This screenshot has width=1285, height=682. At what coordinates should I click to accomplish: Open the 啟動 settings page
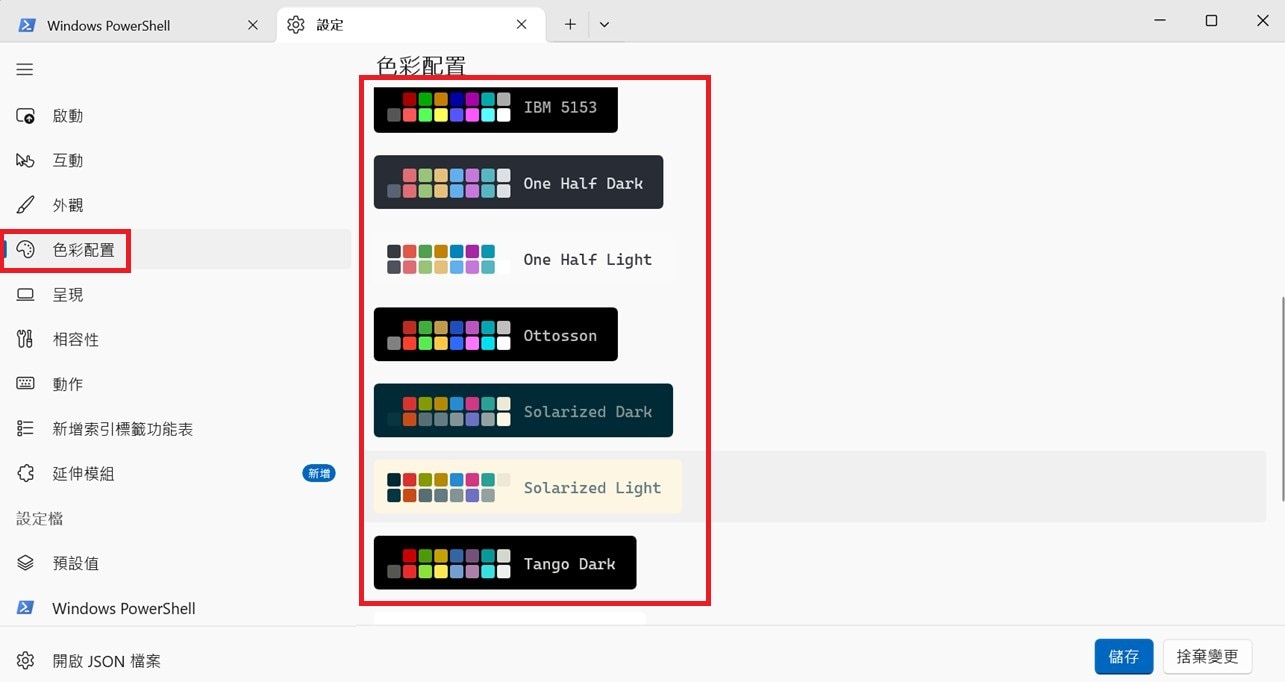pyautogui.click(x=178, y=116)
